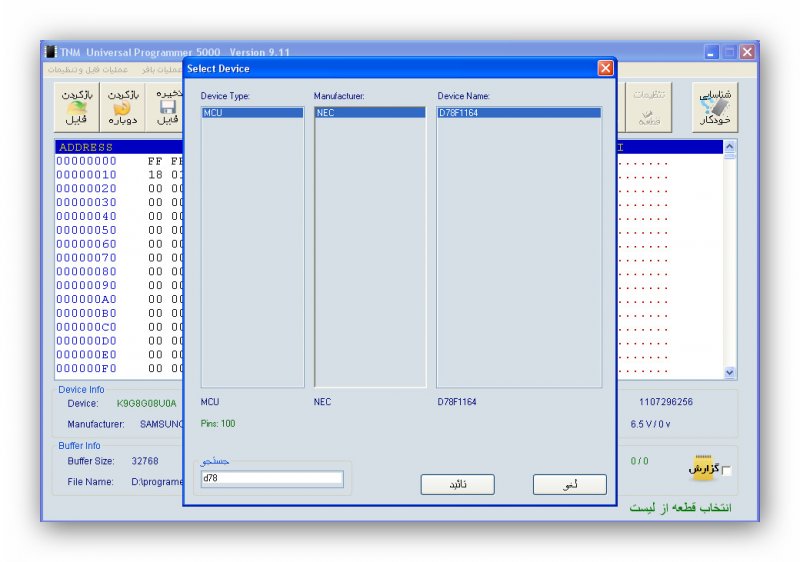This screenshot has height=562, width=800.
Task: Click device value K9G8G08U0A
Action: coord(146,404)
